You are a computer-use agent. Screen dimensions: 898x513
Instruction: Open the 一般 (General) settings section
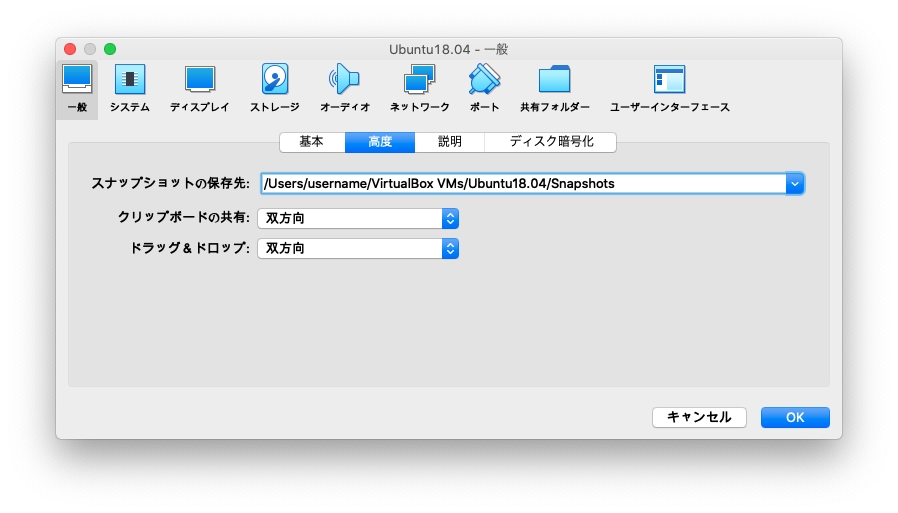tap(77, 89)
